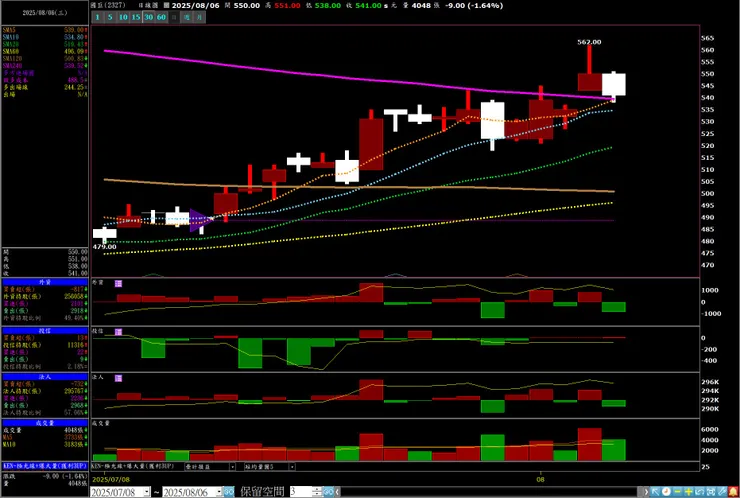Image resolution: width=740 pixels, height=498 pixels.
Task: Click the orange clock icon in bottom toolbar
Action: (x=666, y=492)
